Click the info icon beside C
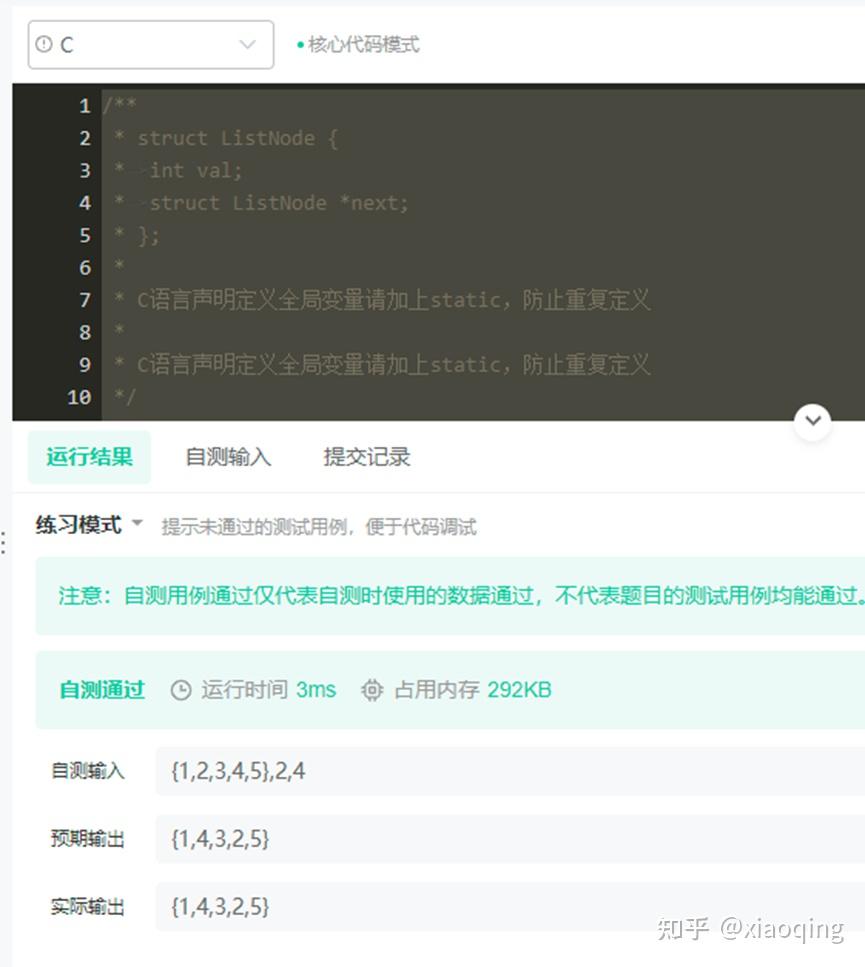The height and width of the screenshot is (967, 865). pos(44,44)
